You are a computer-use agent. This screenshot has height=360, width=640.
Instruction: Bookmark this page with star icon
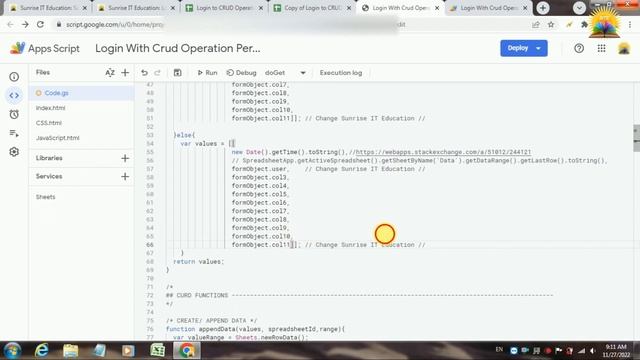(551, 24)
